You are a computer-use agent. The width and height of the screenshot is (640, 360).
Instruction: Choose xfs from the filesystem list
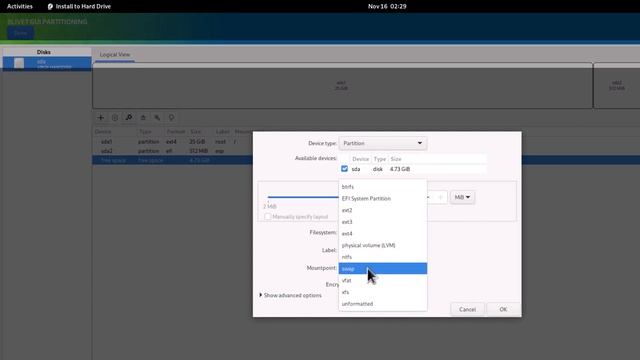pyautogui.click(x=383, y=292)
